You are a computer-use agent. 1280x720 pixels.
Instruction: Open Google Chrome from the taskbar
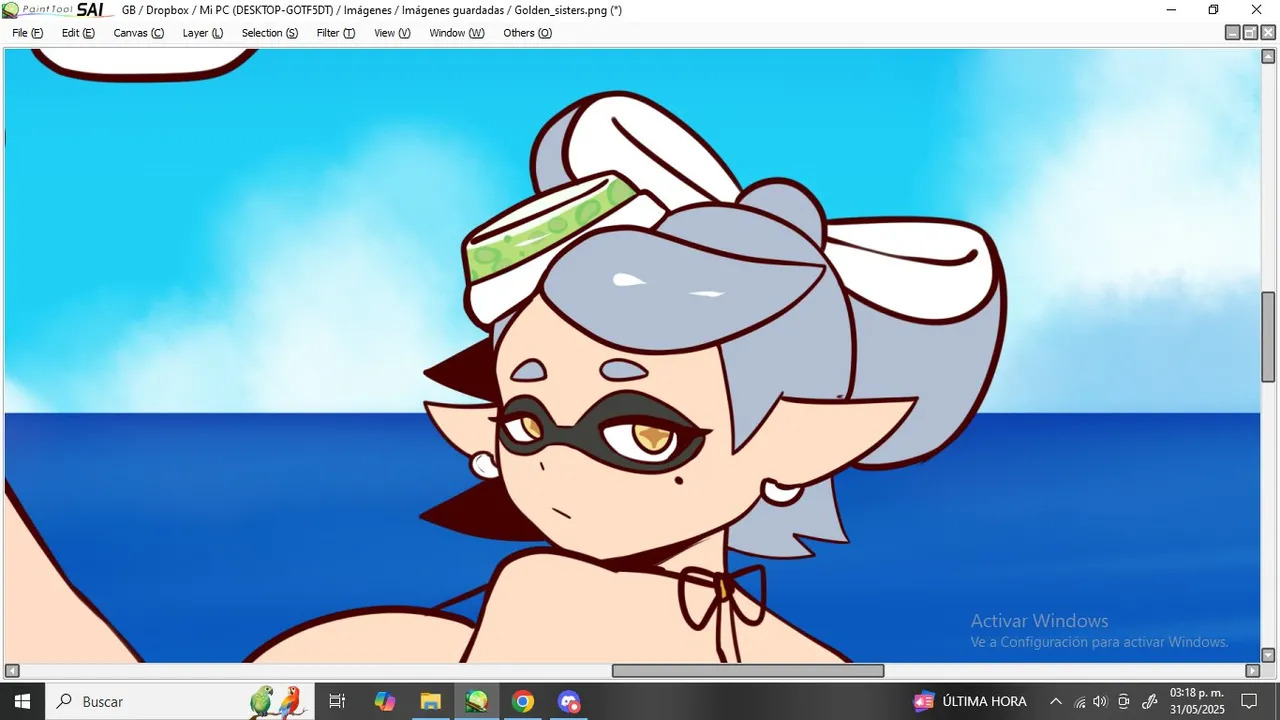[522, 701]
